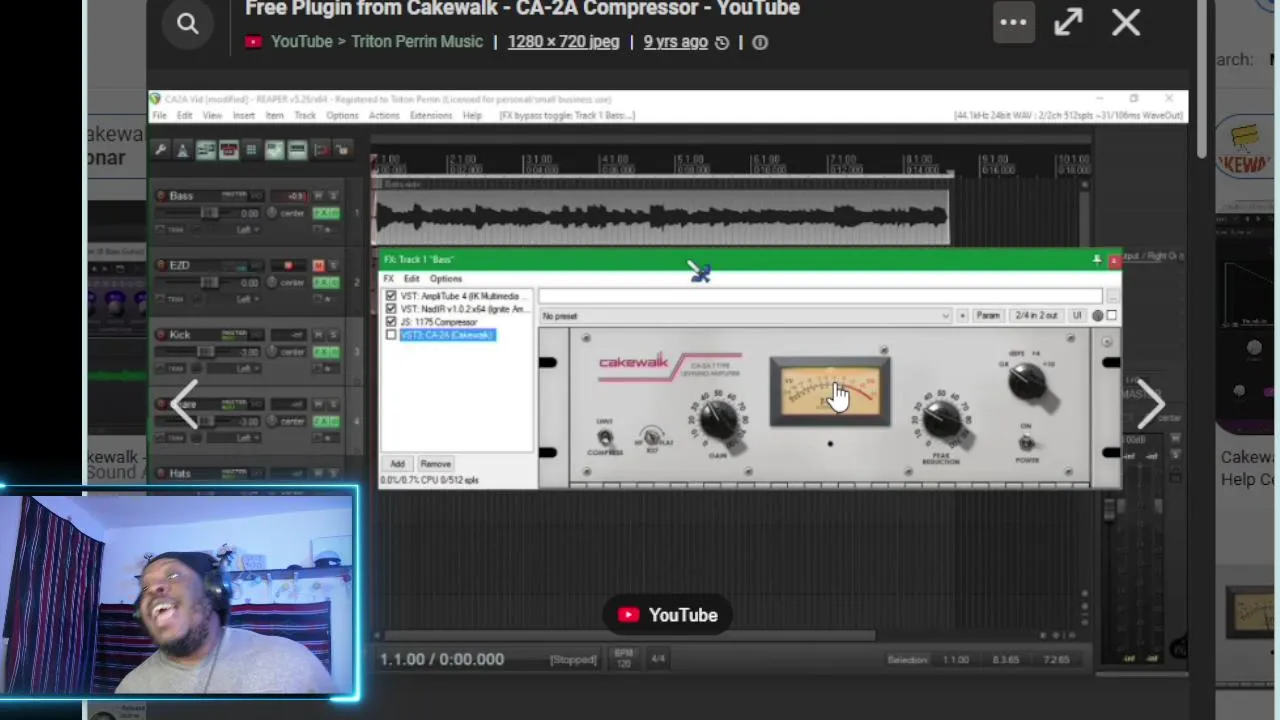Screen dimensions: 1280x720
Task: Uncheck the VST: AmpliTube 4 checkbox
Action: coord(391,296)
